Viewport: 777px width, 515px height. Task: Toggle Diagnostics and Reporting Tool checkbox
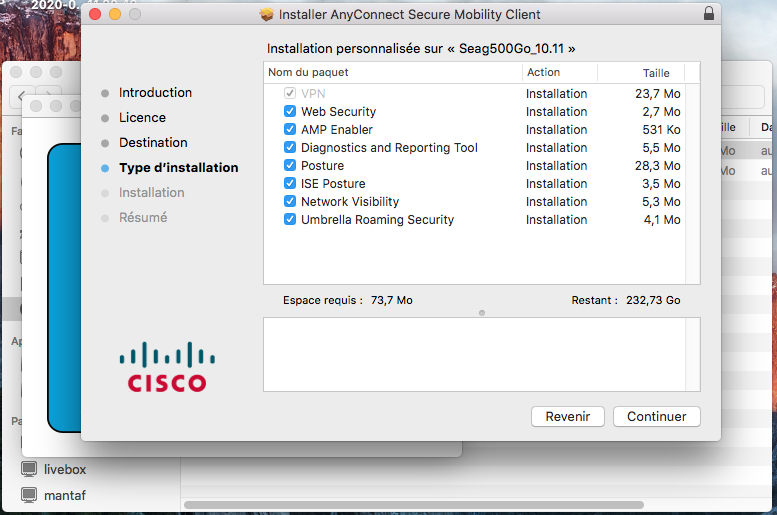click(290, 147)
